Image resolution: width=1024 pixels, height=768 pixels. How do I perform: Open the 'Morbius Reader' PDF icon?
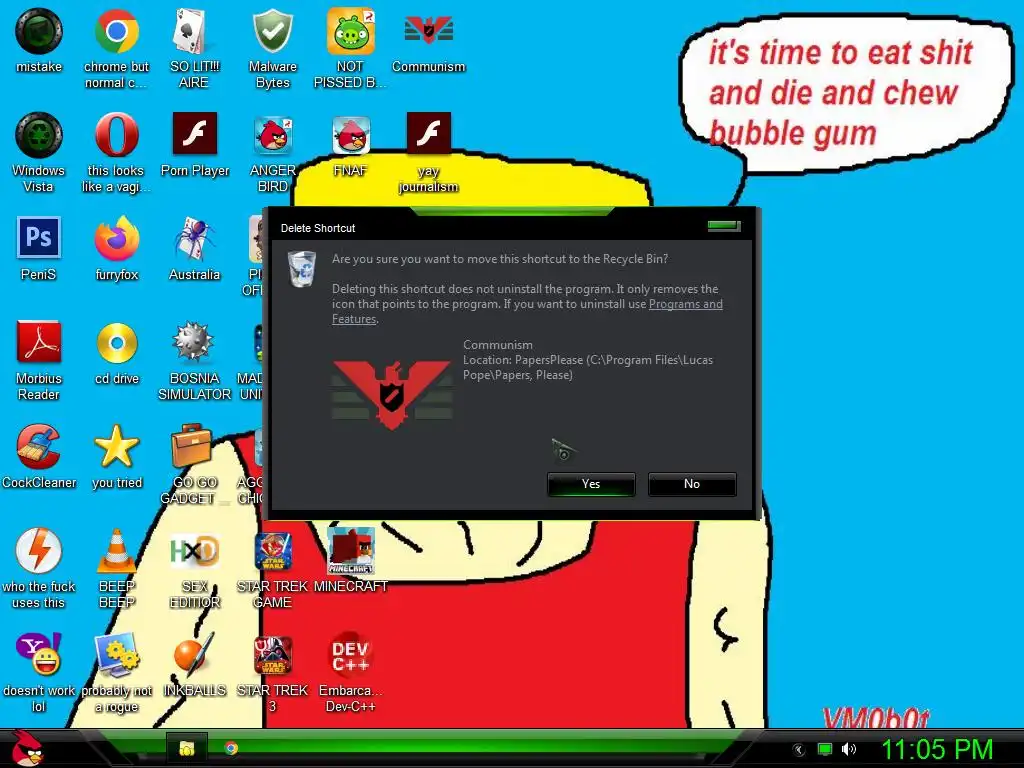click(x=39, y=342)
